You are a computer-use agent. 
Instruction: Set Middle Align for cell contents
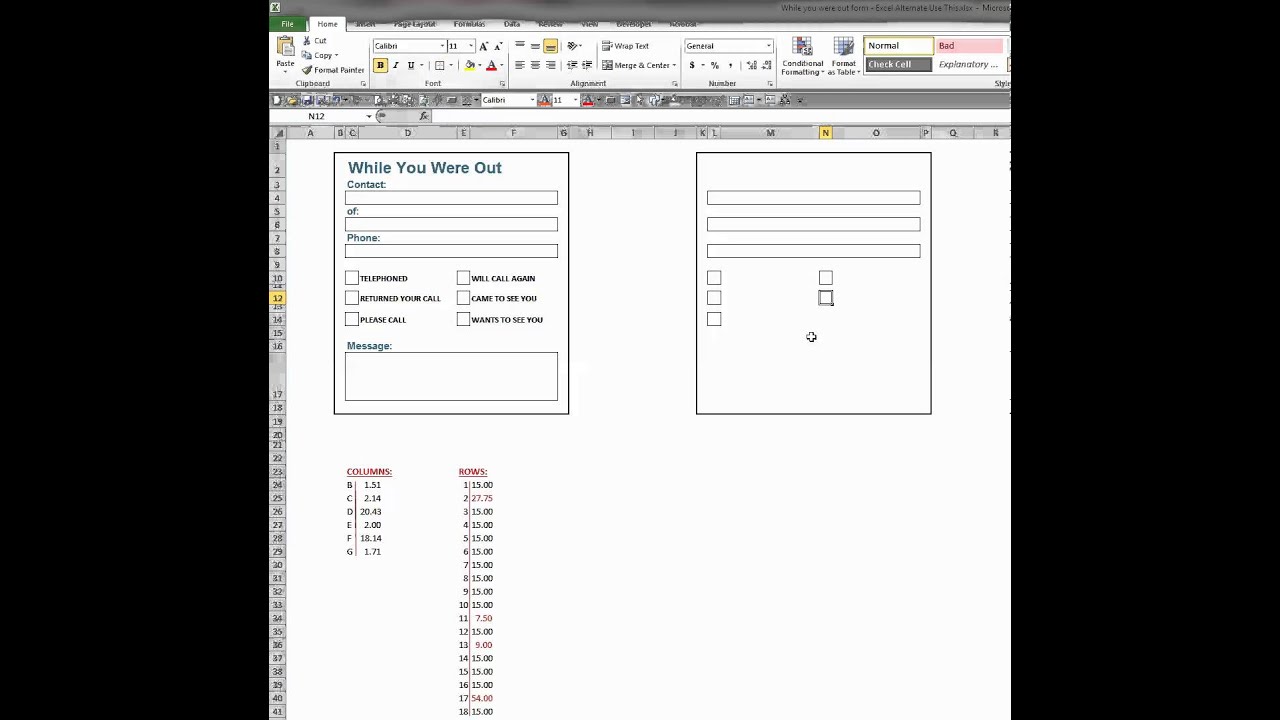535,46
